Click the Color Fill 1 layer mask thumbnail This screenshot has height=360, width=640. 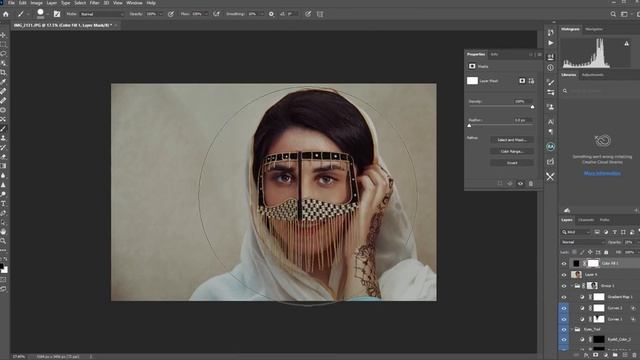(x=593, y=263)
